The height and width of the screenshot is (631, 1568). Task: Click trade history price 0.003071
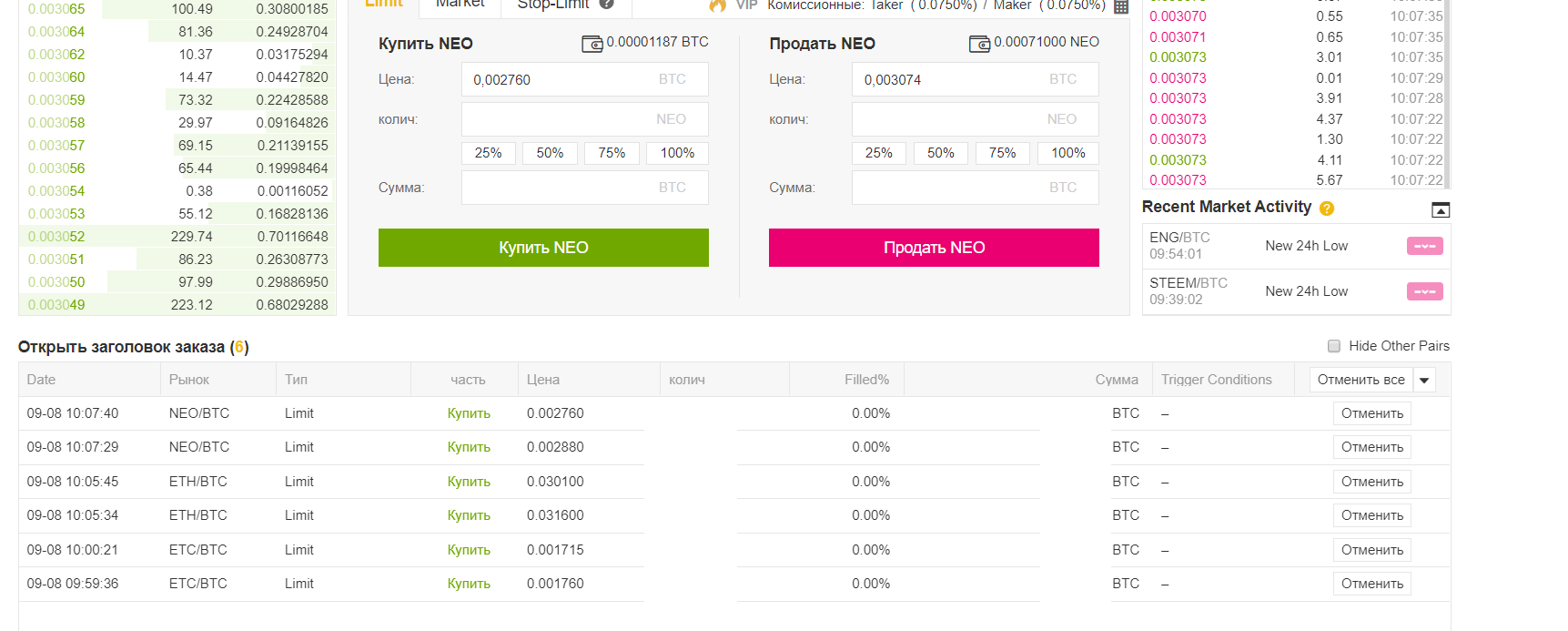1178,37
